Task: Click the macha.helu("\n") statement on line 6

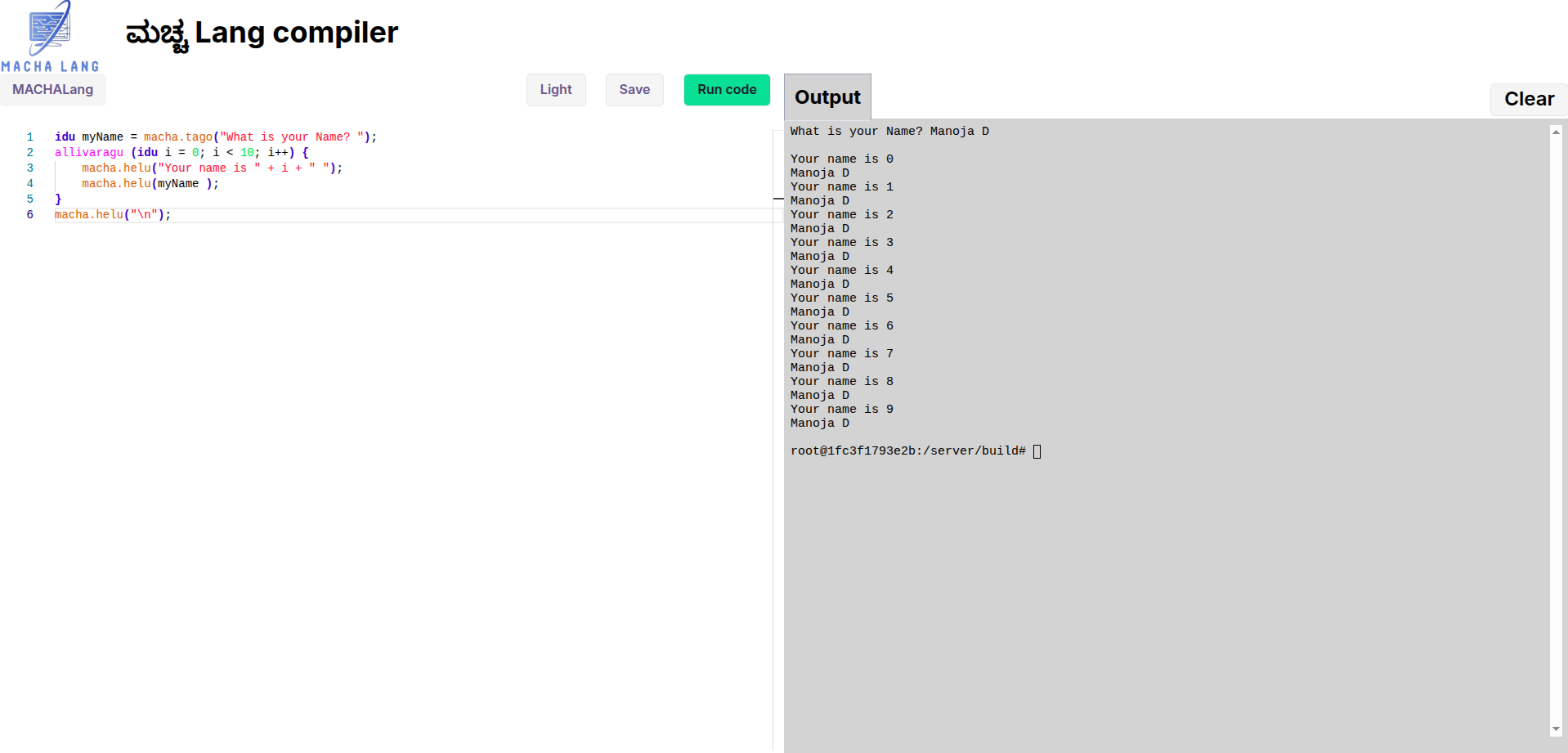Action: click(113, 215)
